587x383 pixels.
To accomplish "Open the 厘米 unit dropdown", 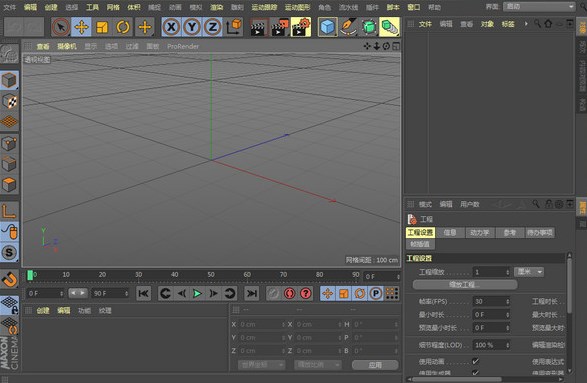I will (x=529, y=272).
